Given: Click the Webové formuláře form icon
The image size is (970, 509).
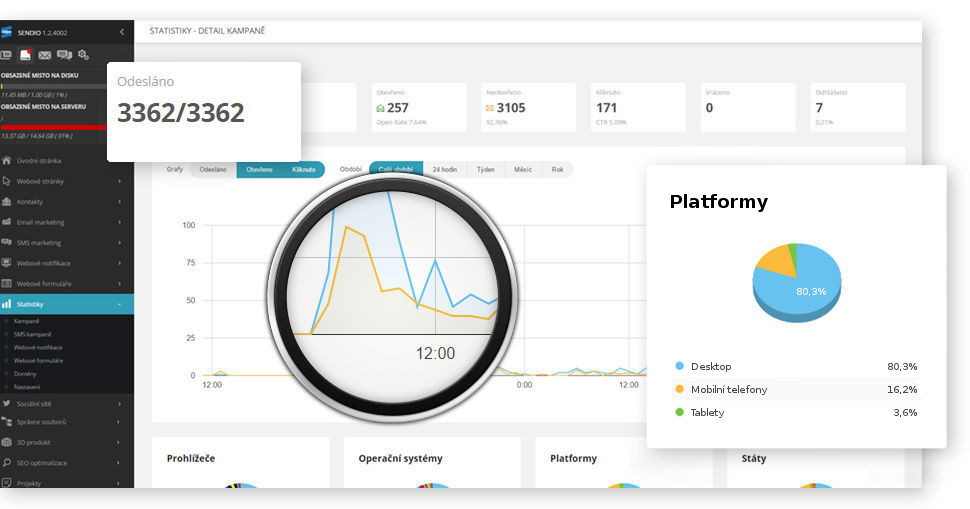Looking at the screenshot, I should pyautogui.click(x=6, y=283).
